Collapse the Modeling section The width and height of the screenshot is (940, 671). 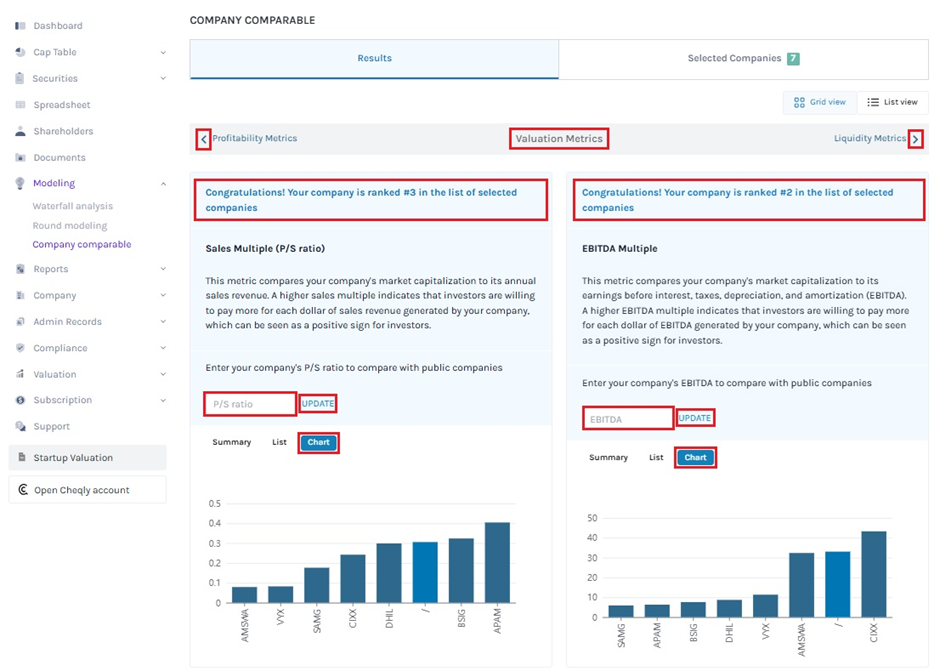click(163, 184)
